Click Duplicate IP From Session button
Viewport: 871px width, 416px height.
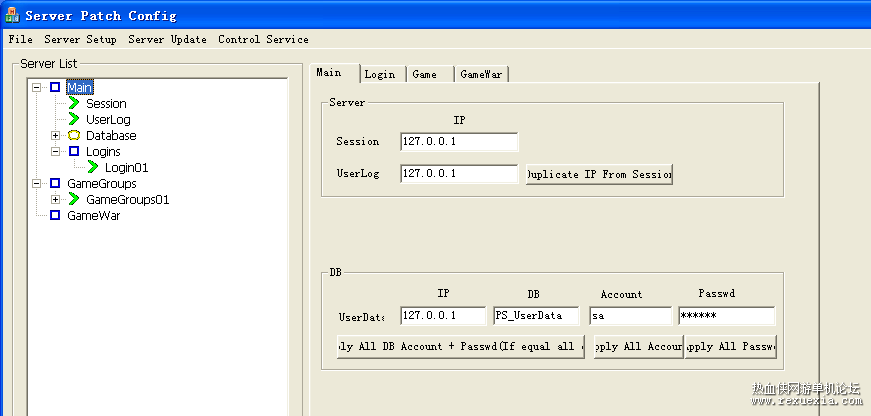(x=599, y=174)
